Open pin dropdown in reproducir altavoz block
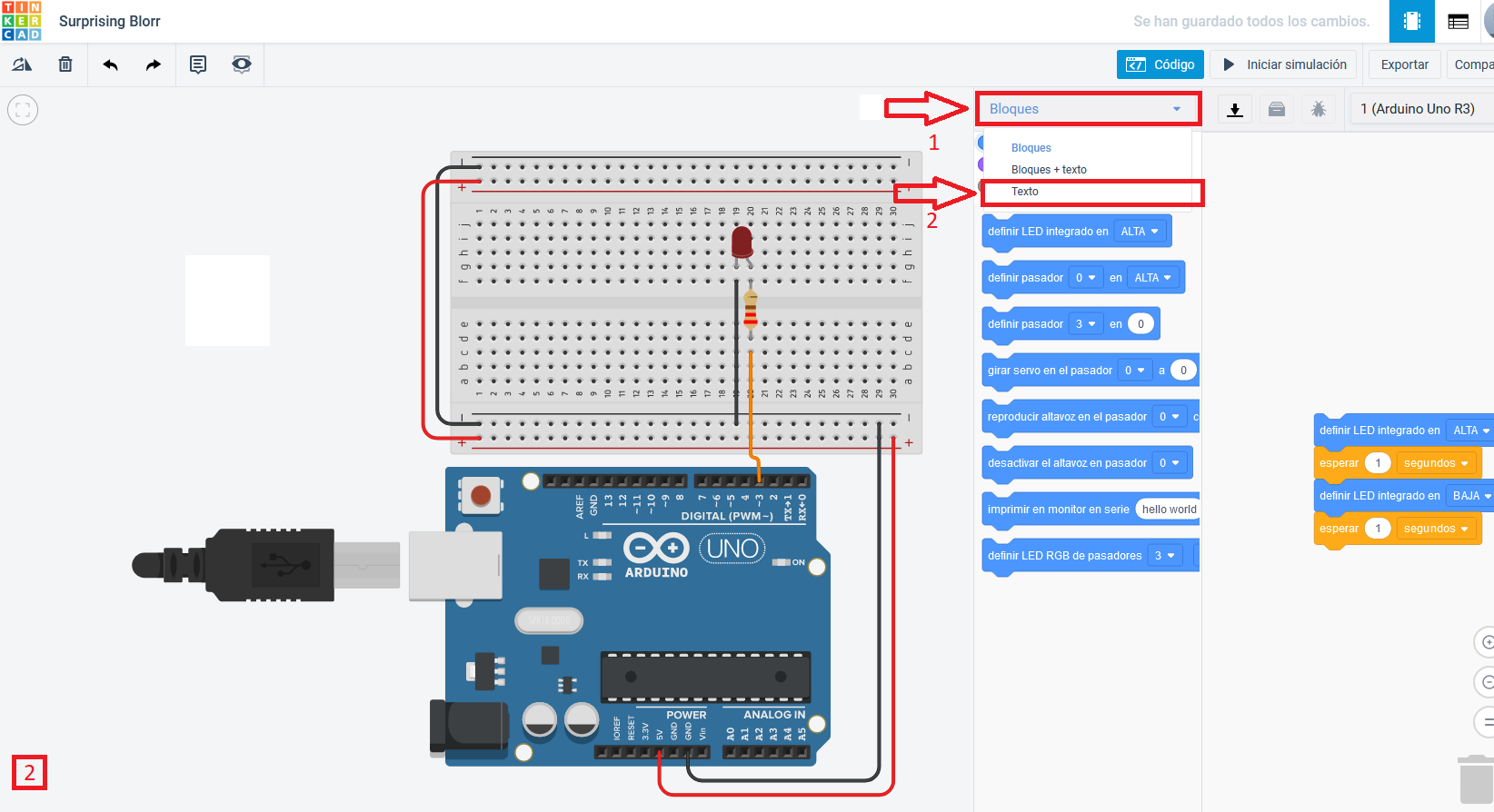 point(1170,417)
